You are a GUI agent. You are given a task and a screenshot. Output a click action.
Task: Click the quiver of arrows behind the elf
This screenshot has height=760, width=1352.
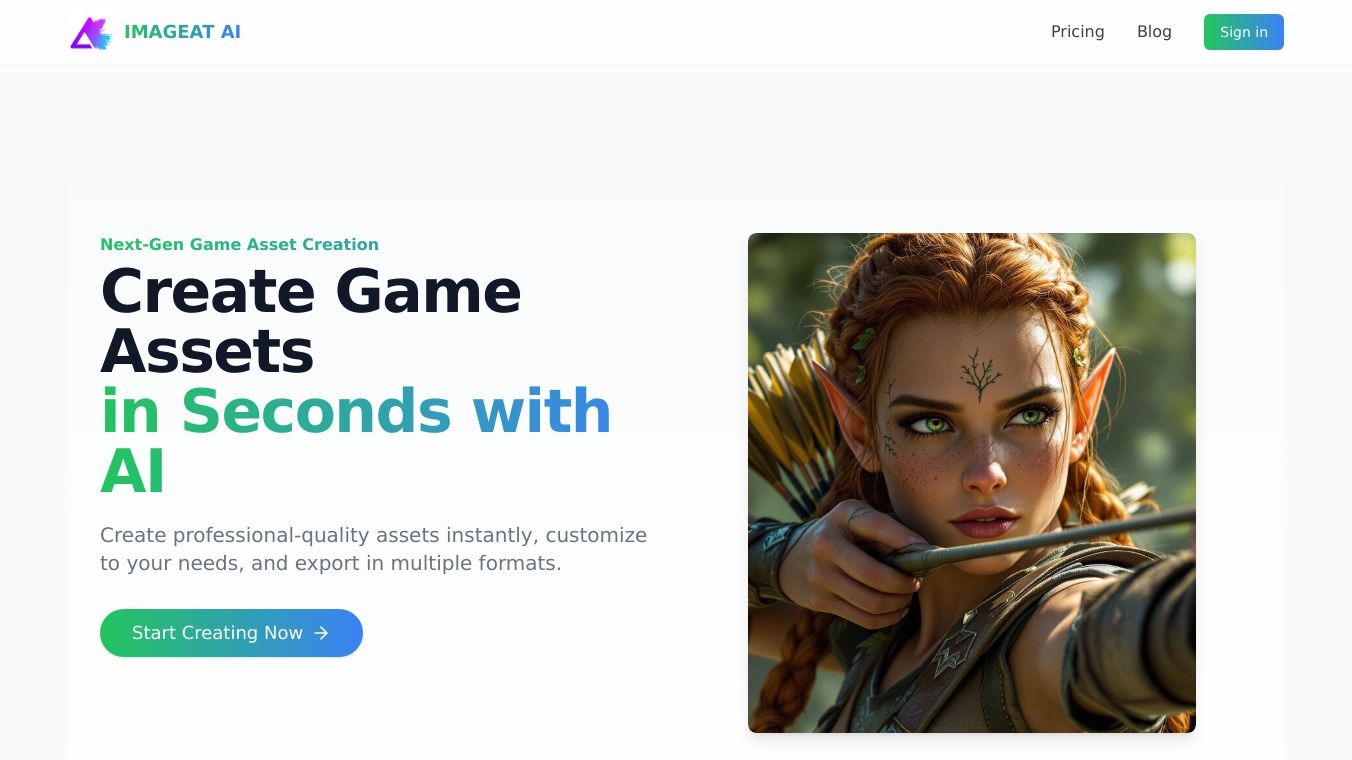(x=790, y=430)
